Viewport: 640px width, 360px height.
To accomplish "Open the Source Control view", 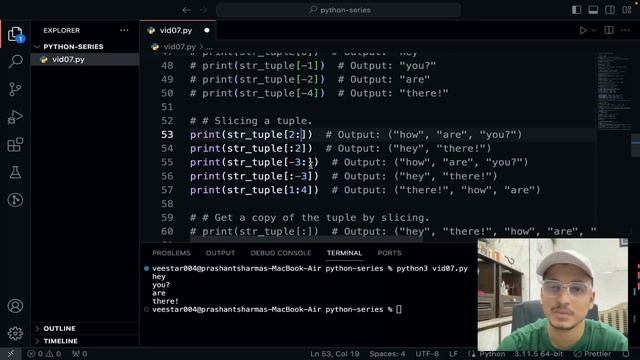I will (15, 89).
